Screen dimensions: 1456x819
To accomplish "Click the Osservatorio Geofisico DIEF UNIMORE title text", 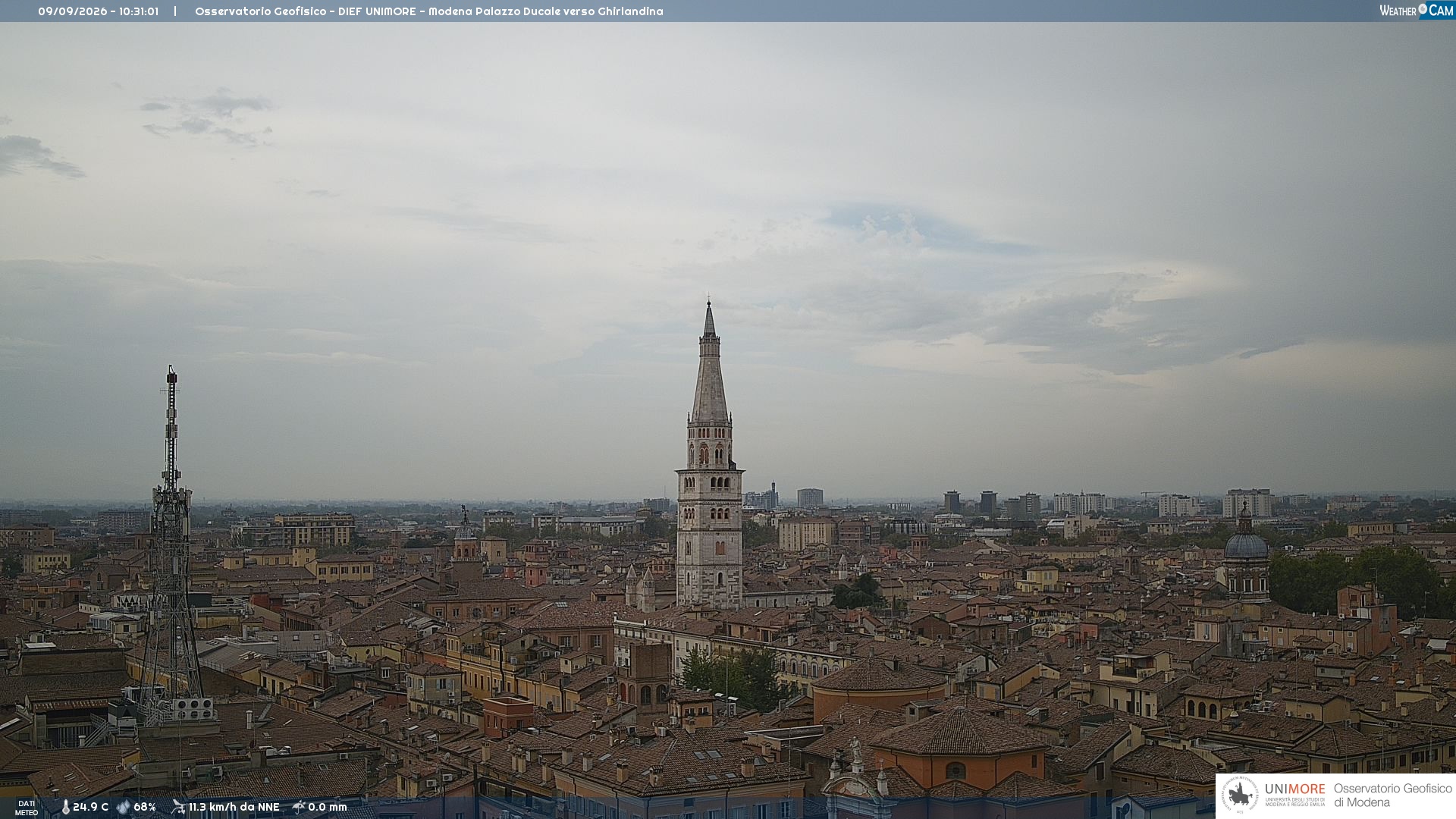I will click(429, 11).
